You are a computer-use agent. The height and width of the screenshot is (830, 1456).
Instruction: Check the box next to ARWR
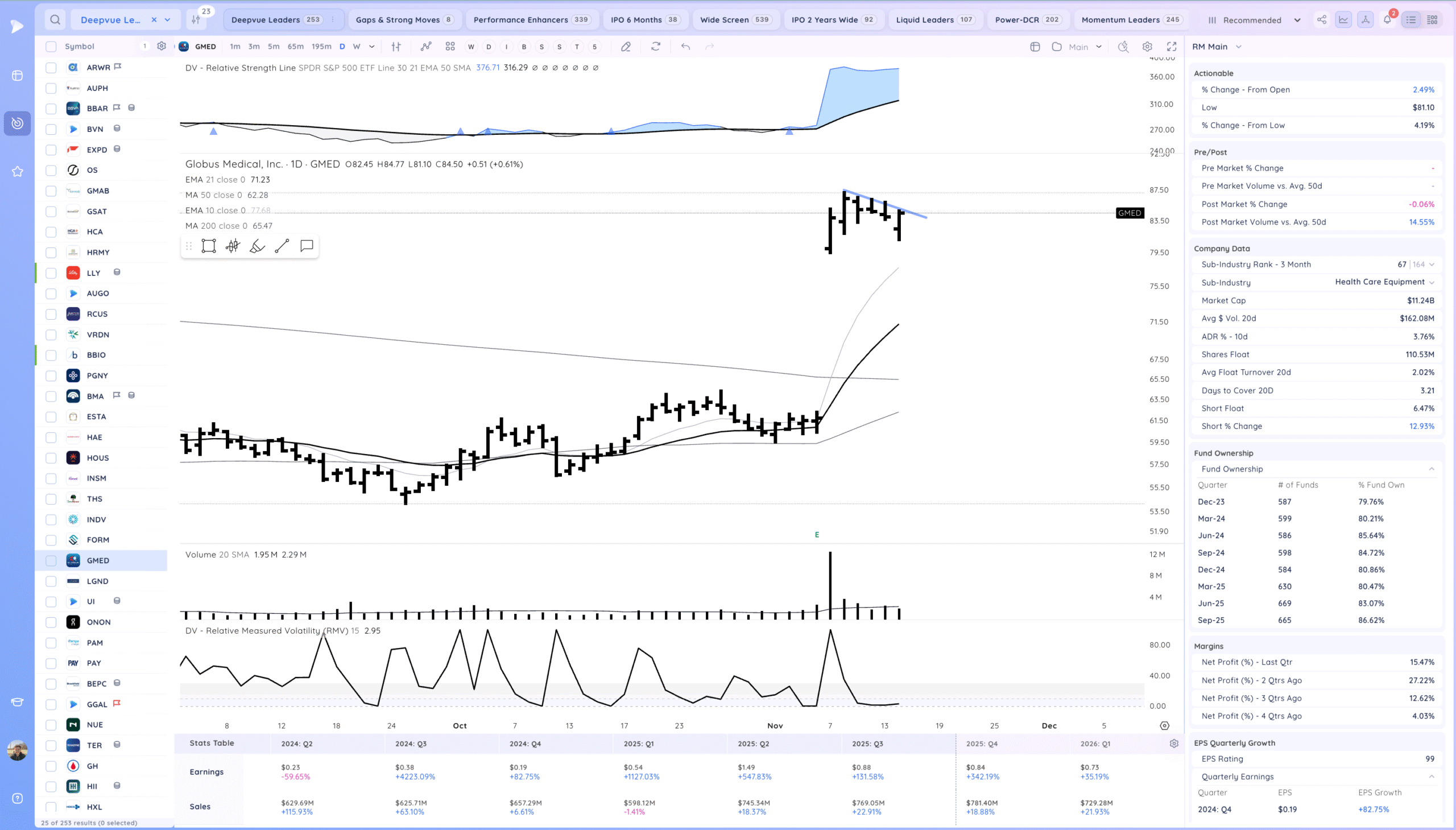point(51,67)
